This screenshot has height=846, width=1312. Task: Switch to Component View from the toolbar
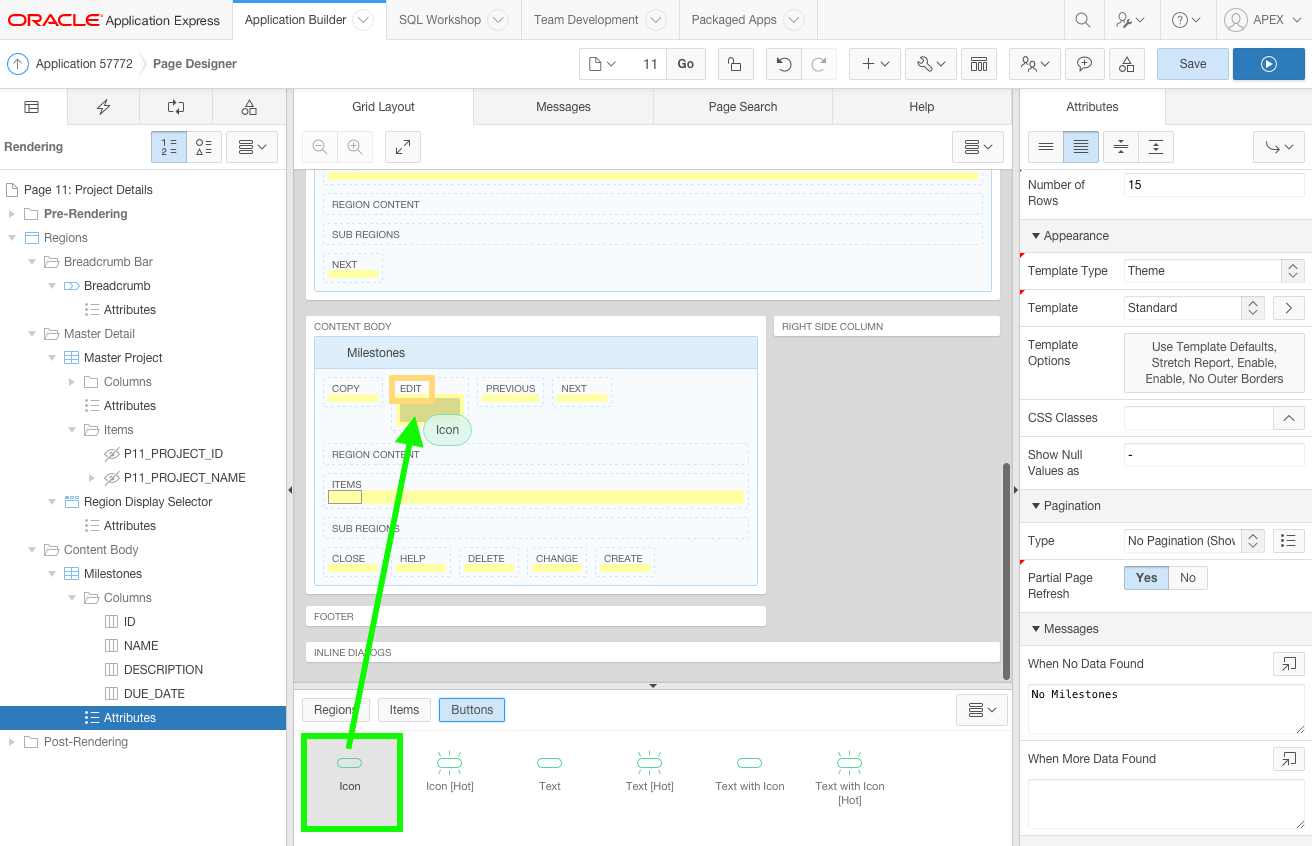pos(979,64)
